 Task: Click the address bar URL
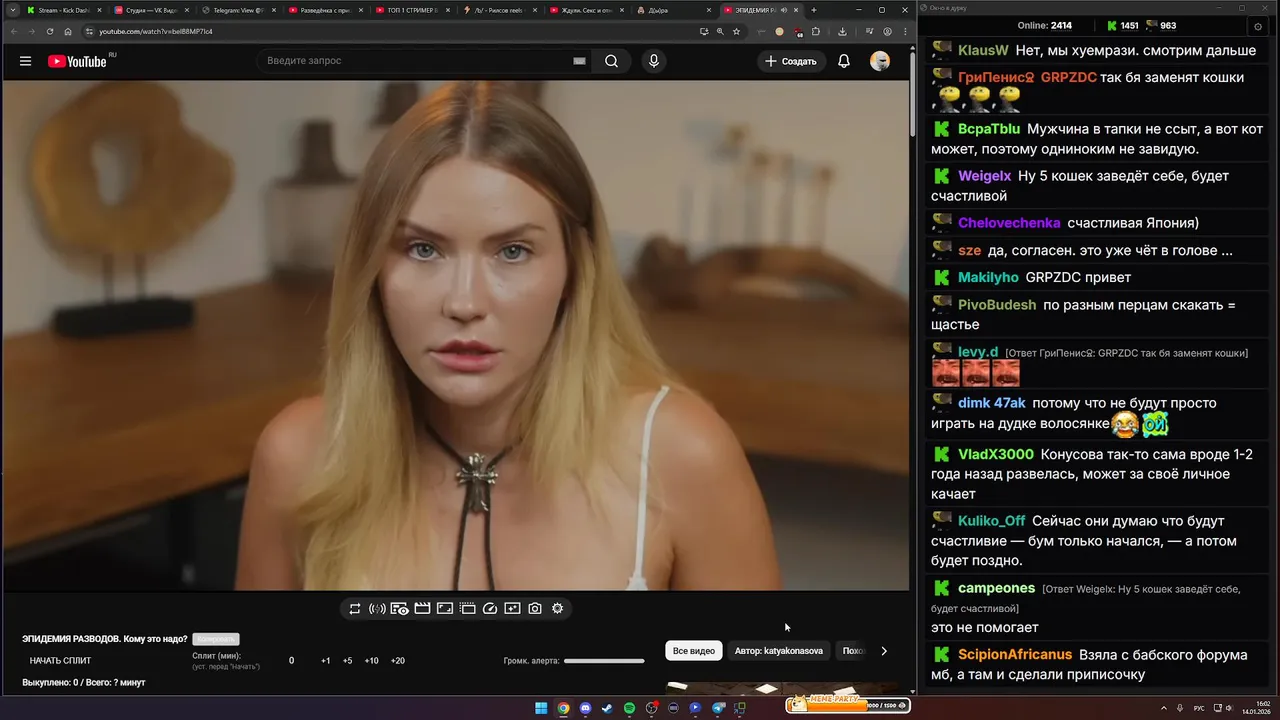[156, 31]
